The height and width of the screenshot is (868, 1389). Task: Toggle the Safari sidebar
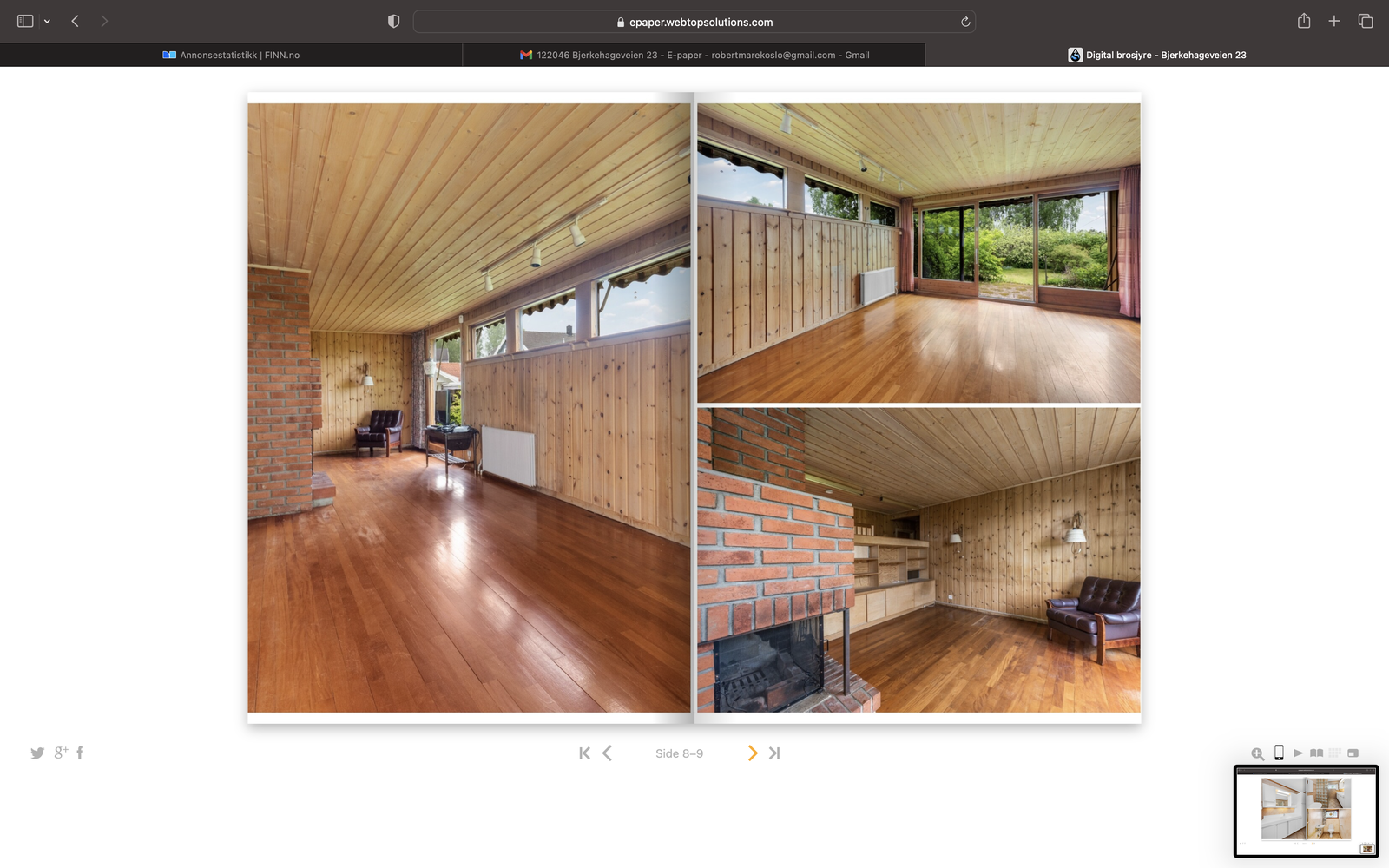tap(25, 21)
